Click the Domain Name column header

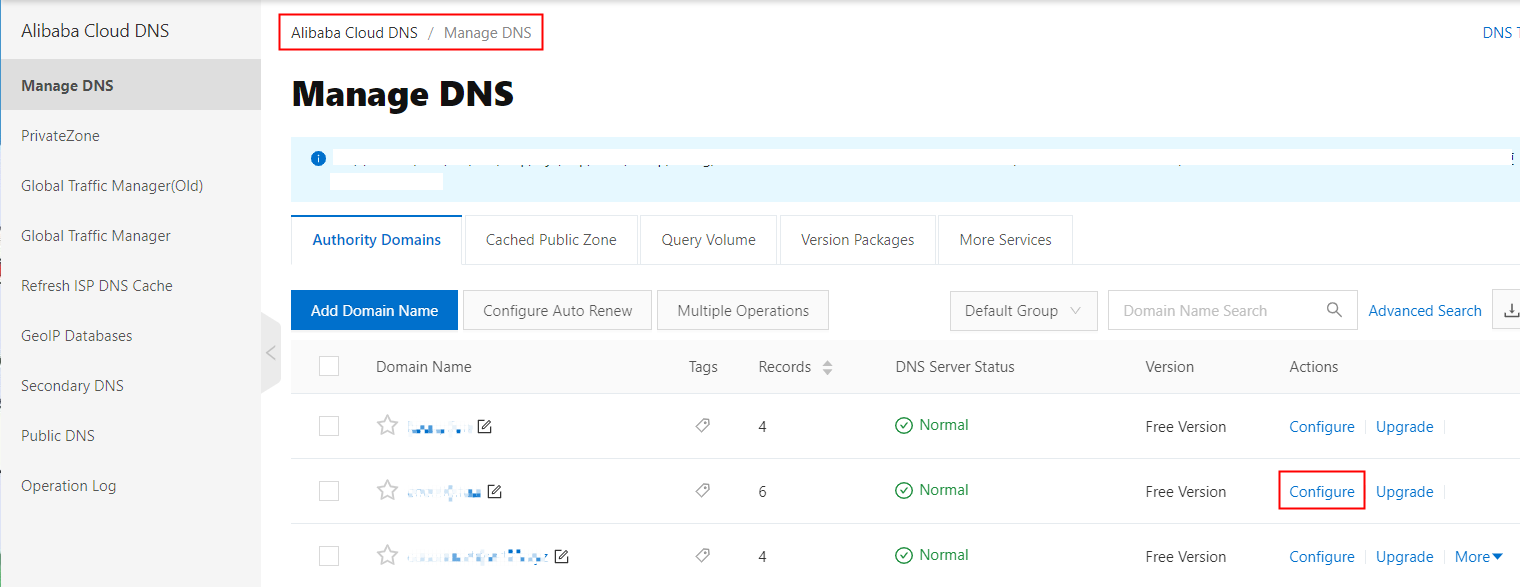423,367
